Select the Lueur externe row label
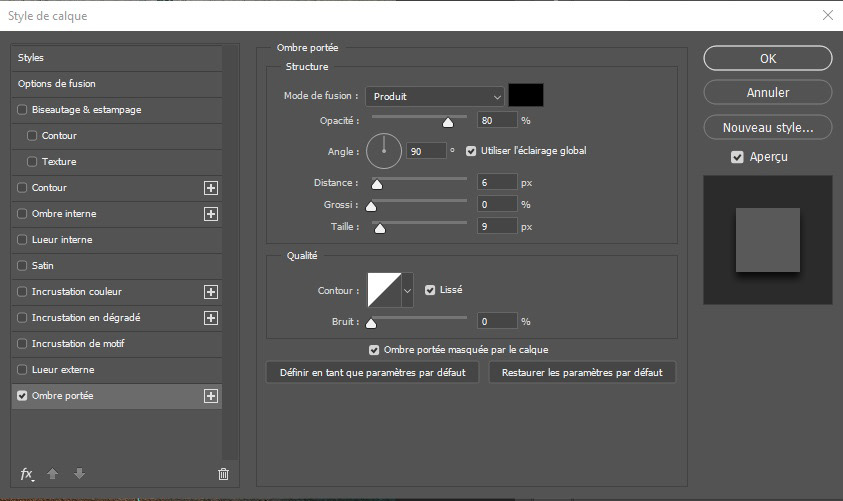 pyautogui.click(x=63, y=369)
